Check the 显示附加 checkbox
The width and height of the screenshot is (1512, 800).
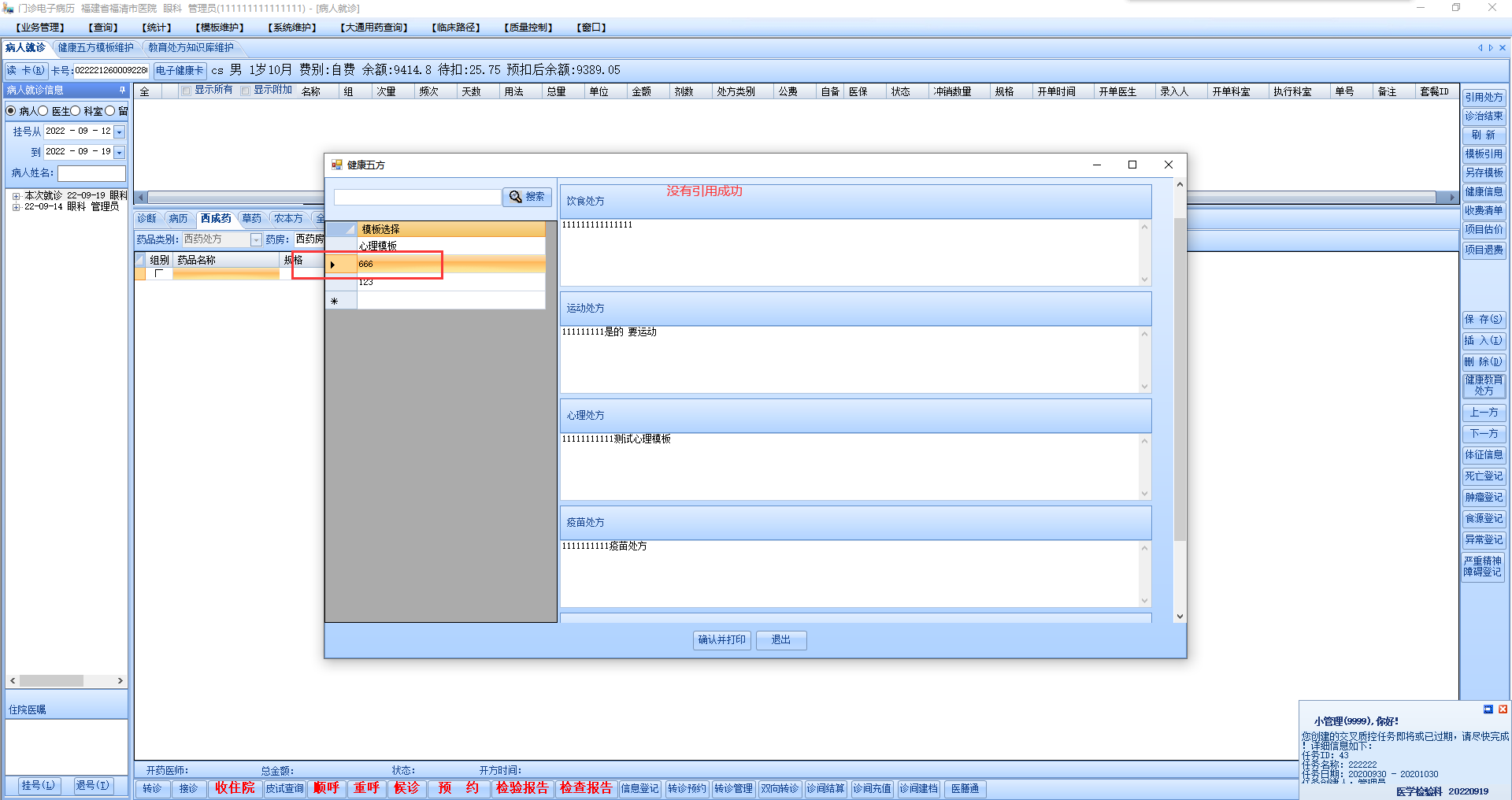click(245, 91)
